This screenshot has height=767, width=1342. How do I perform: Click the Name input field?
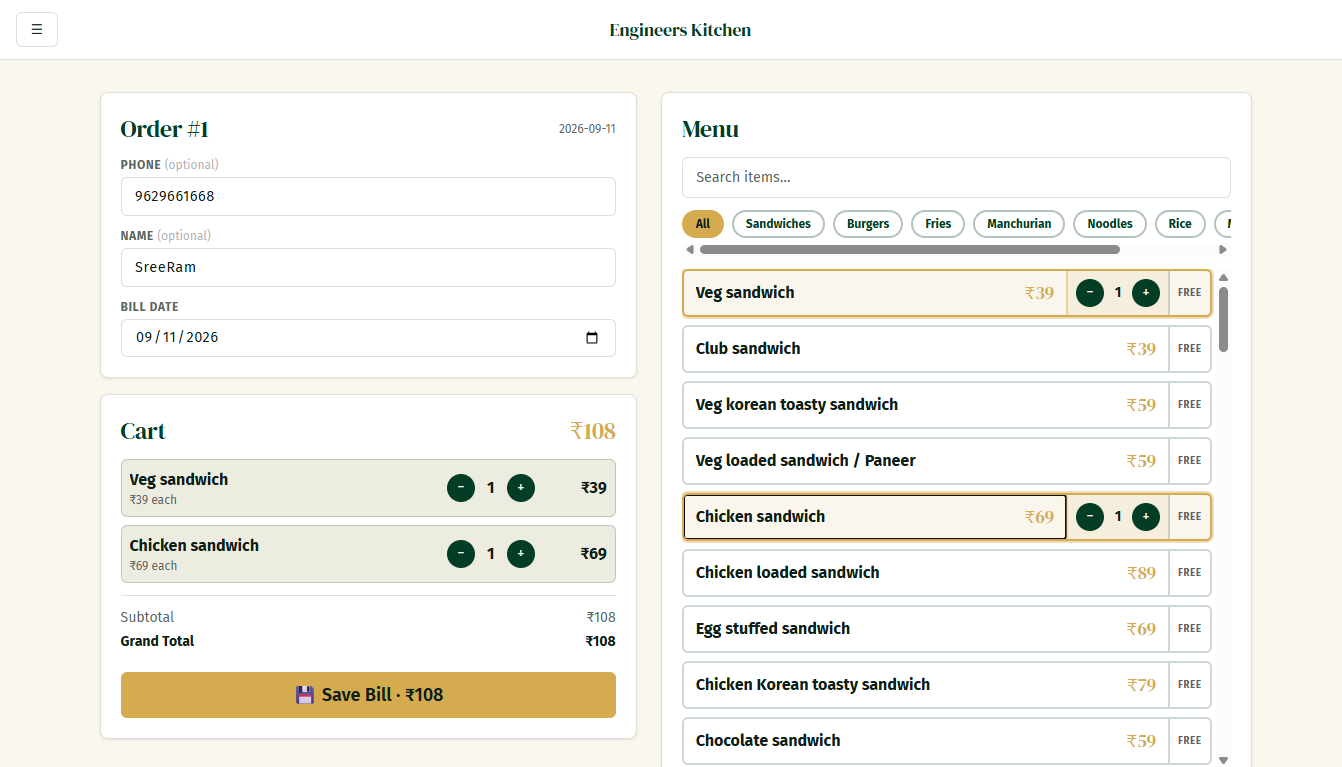[368, 268]
